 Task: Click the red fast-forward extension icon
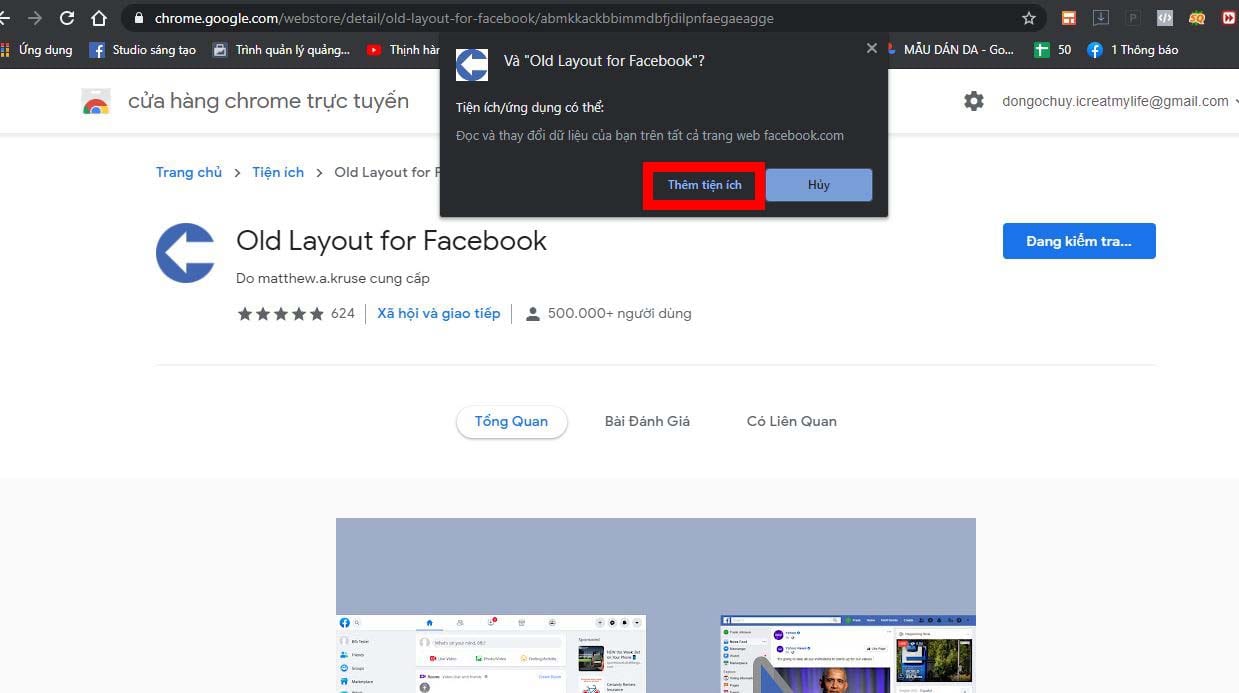tap(1228, 17)
